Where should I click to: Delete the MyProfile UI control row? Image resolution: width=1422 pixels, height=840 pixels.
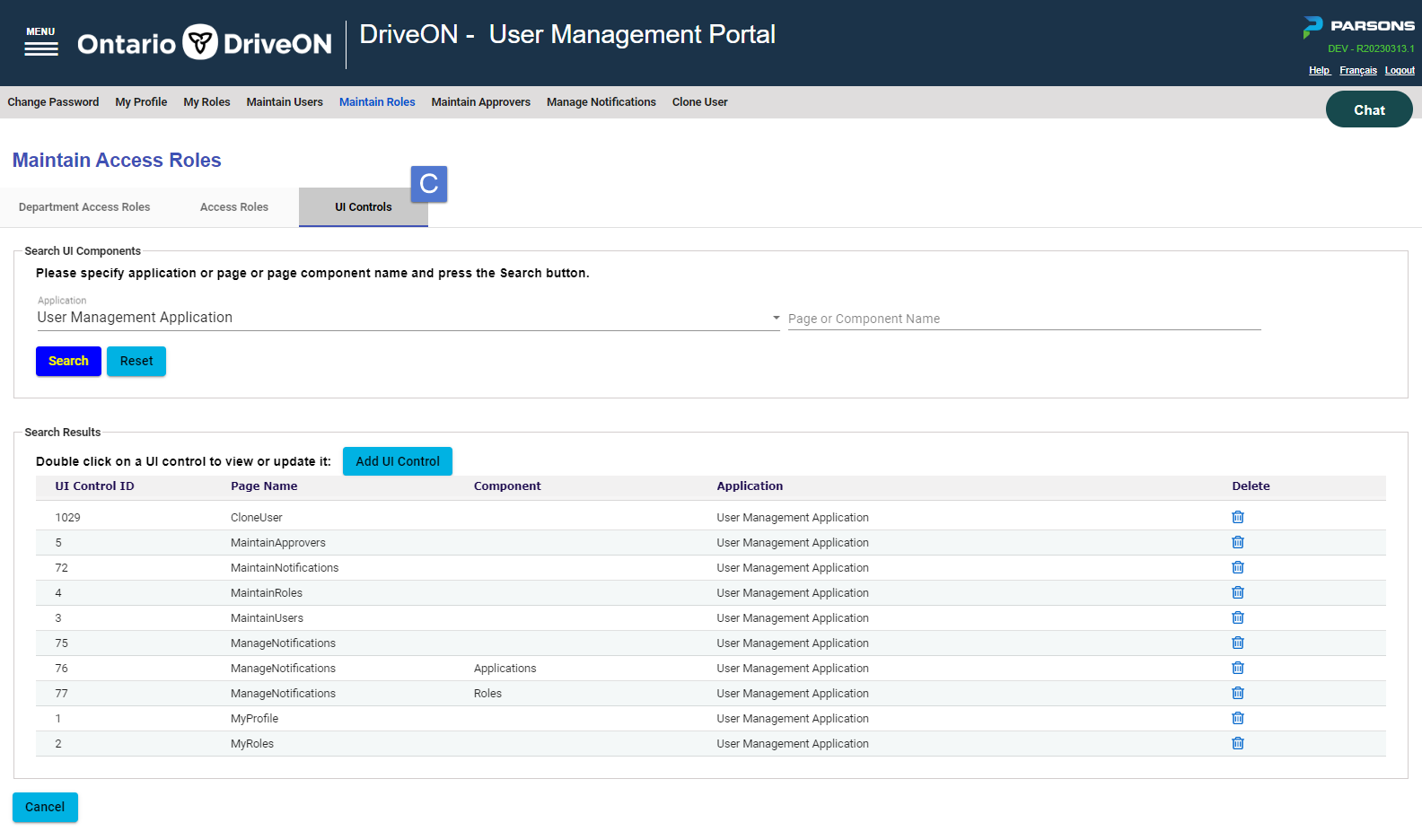pyautogui.click(x=1238, y=718)
